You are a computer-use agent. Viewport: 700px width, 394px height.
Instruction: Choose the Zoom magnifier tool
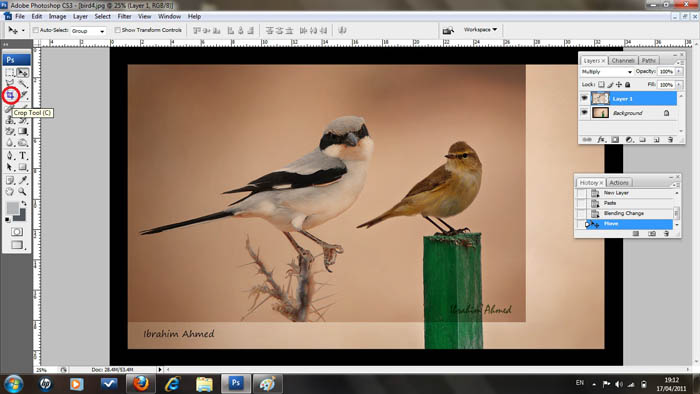click(22, 192)
